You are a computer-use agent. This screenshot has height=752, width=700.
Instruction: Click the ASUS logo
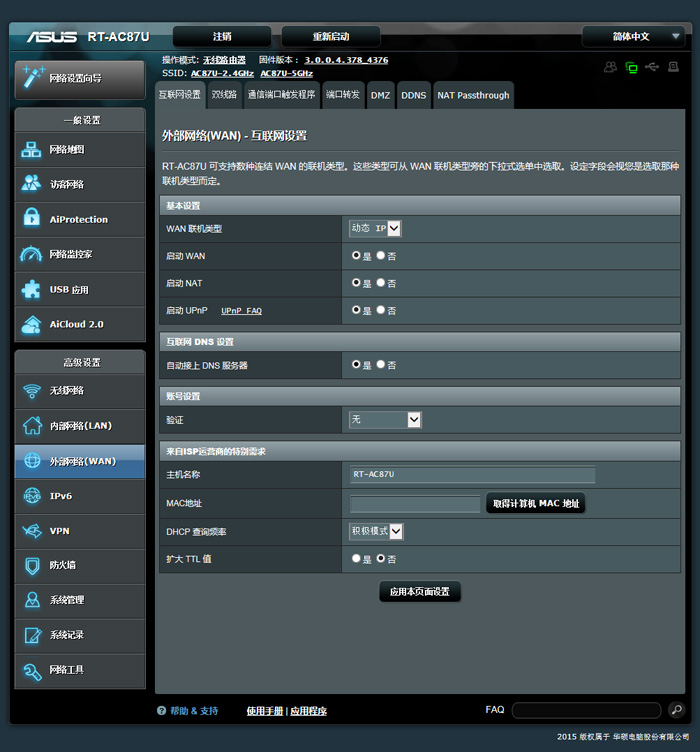(52, 36)
